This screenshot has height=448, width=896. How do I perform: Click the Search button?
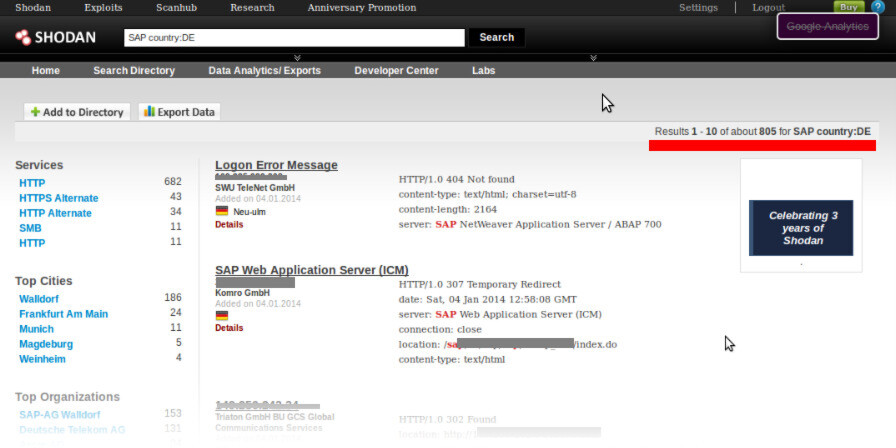pos(497,37)
